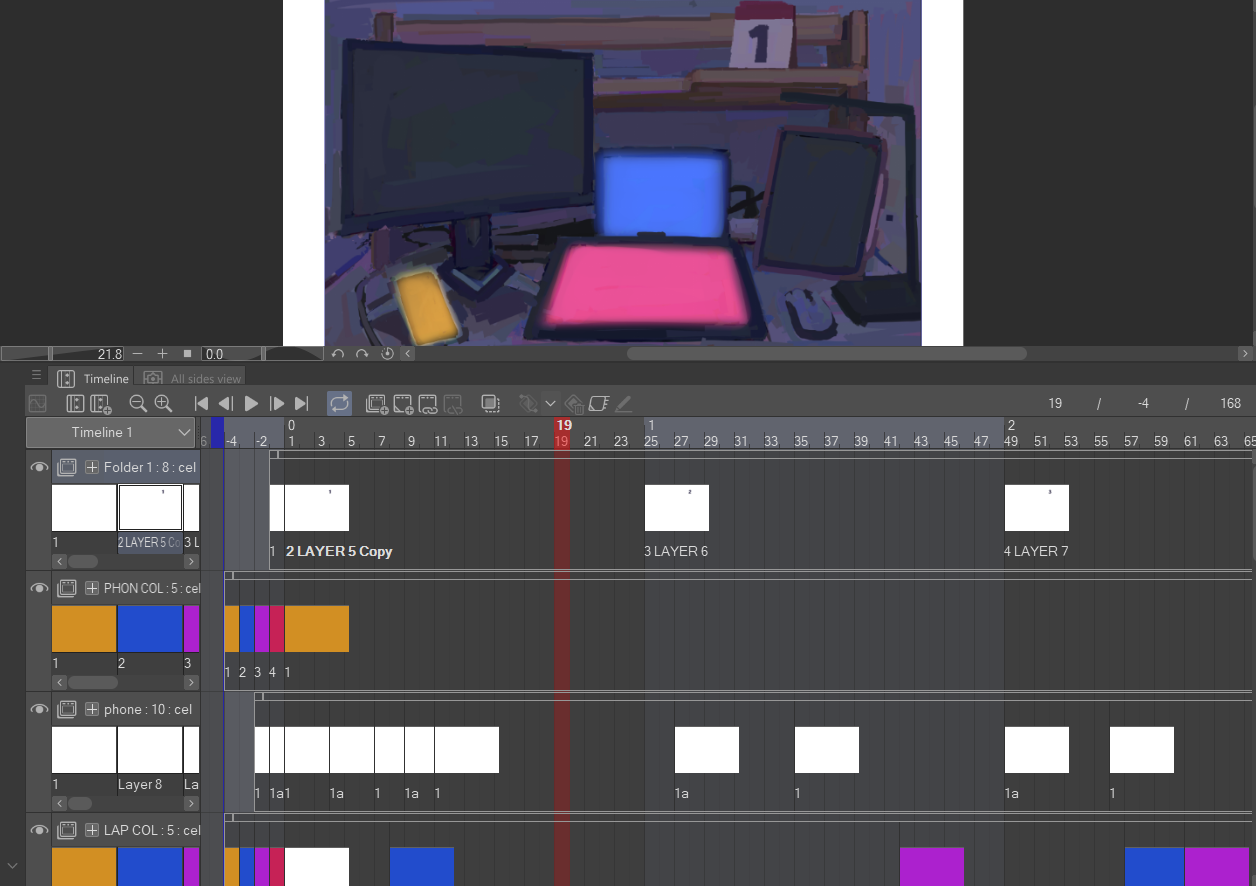Expand the LAP COL track

[91, 830]
